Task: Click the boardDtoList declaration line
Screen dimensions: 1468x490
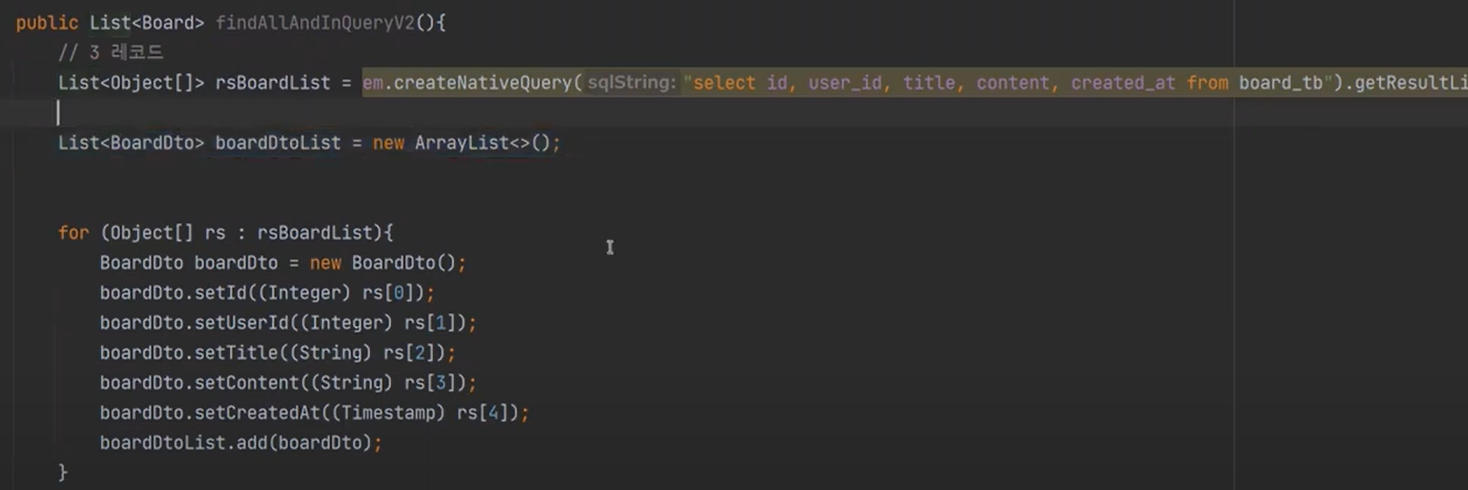Action: coord(309,143)
